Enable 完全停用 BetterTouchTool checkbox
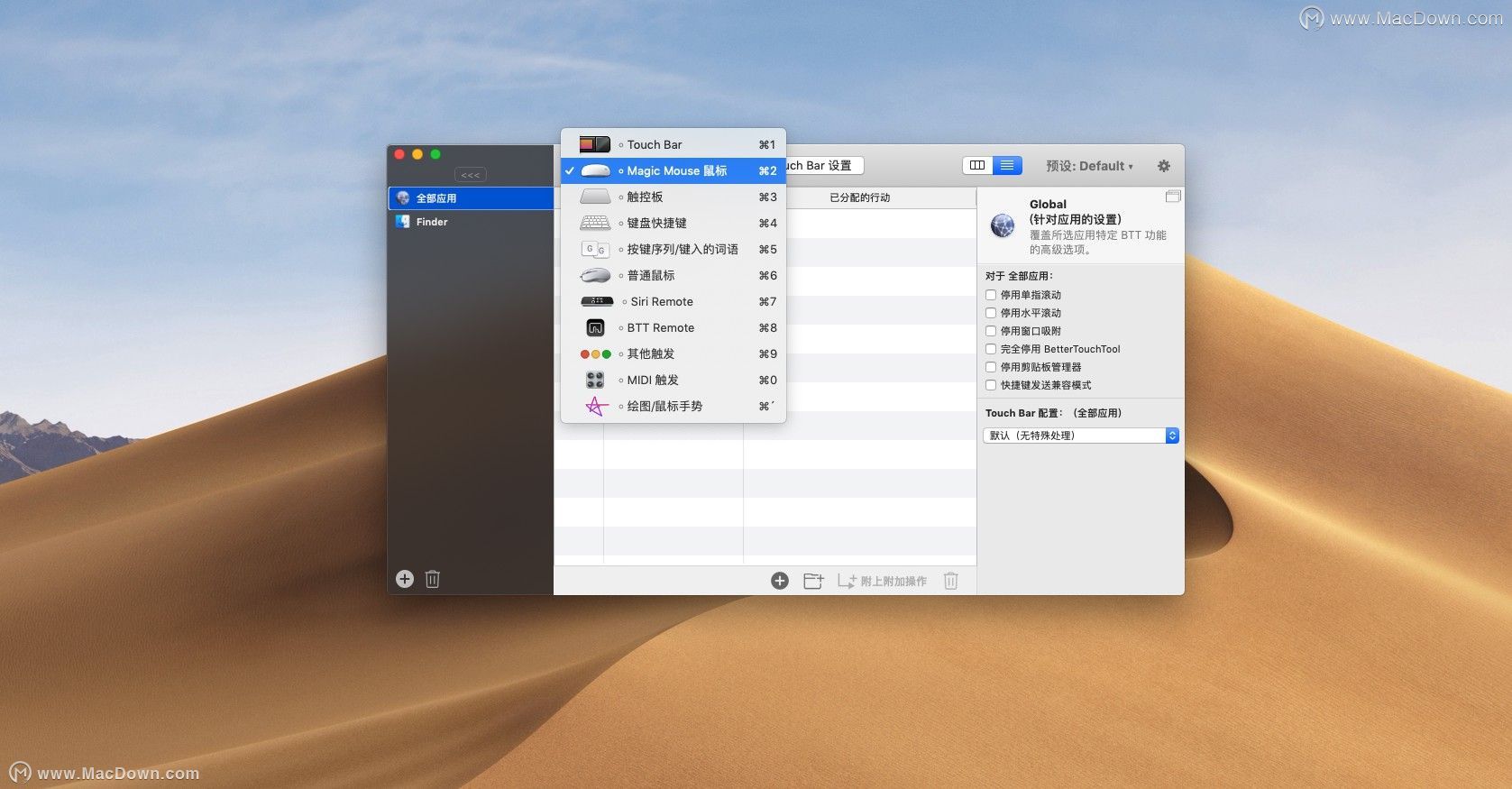This screenshot has width=1512, height=789. (991, 349)
